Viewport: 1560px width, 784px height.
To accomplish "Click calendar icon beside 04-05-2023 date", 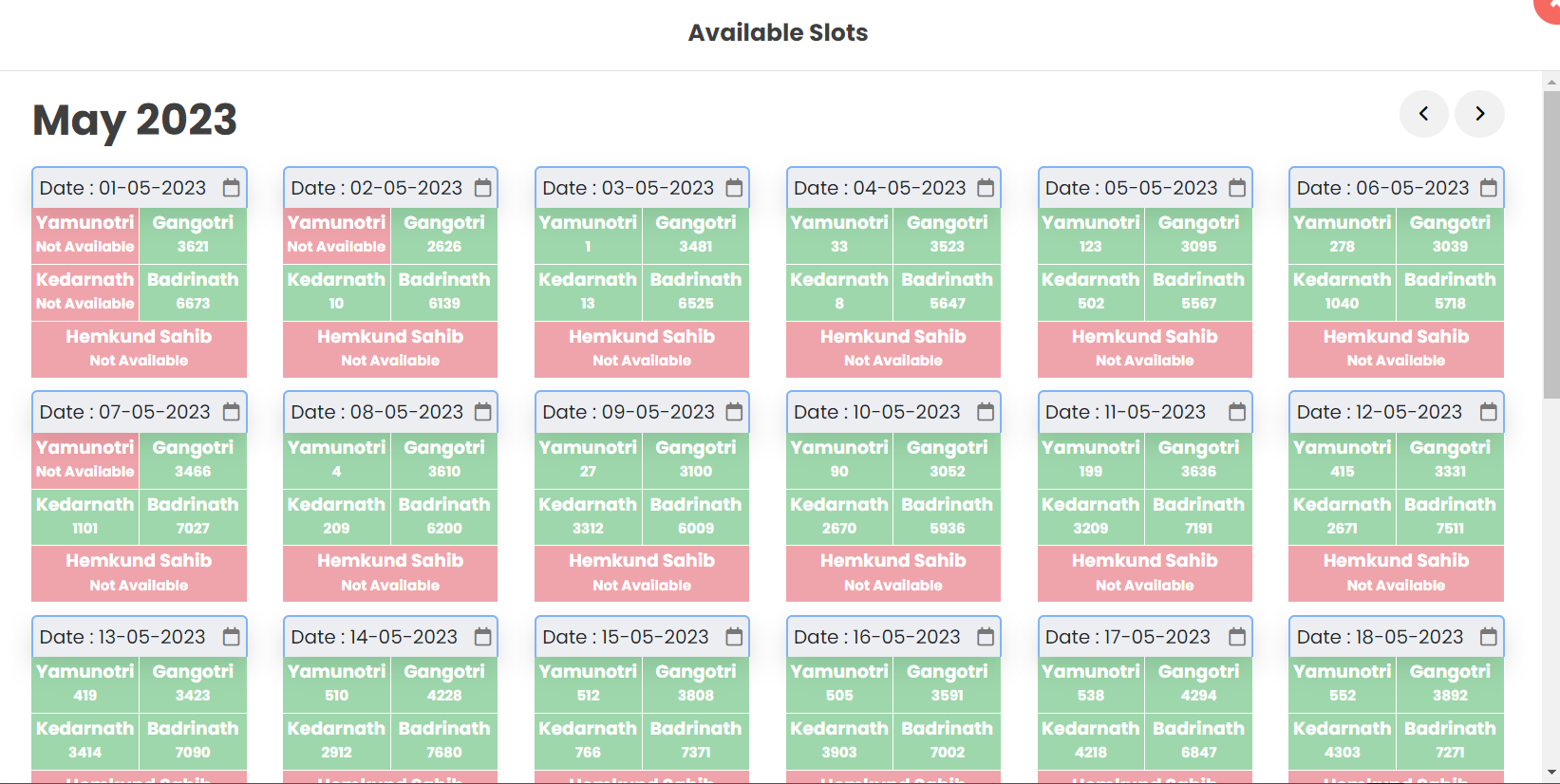I will tap(986, 188).
